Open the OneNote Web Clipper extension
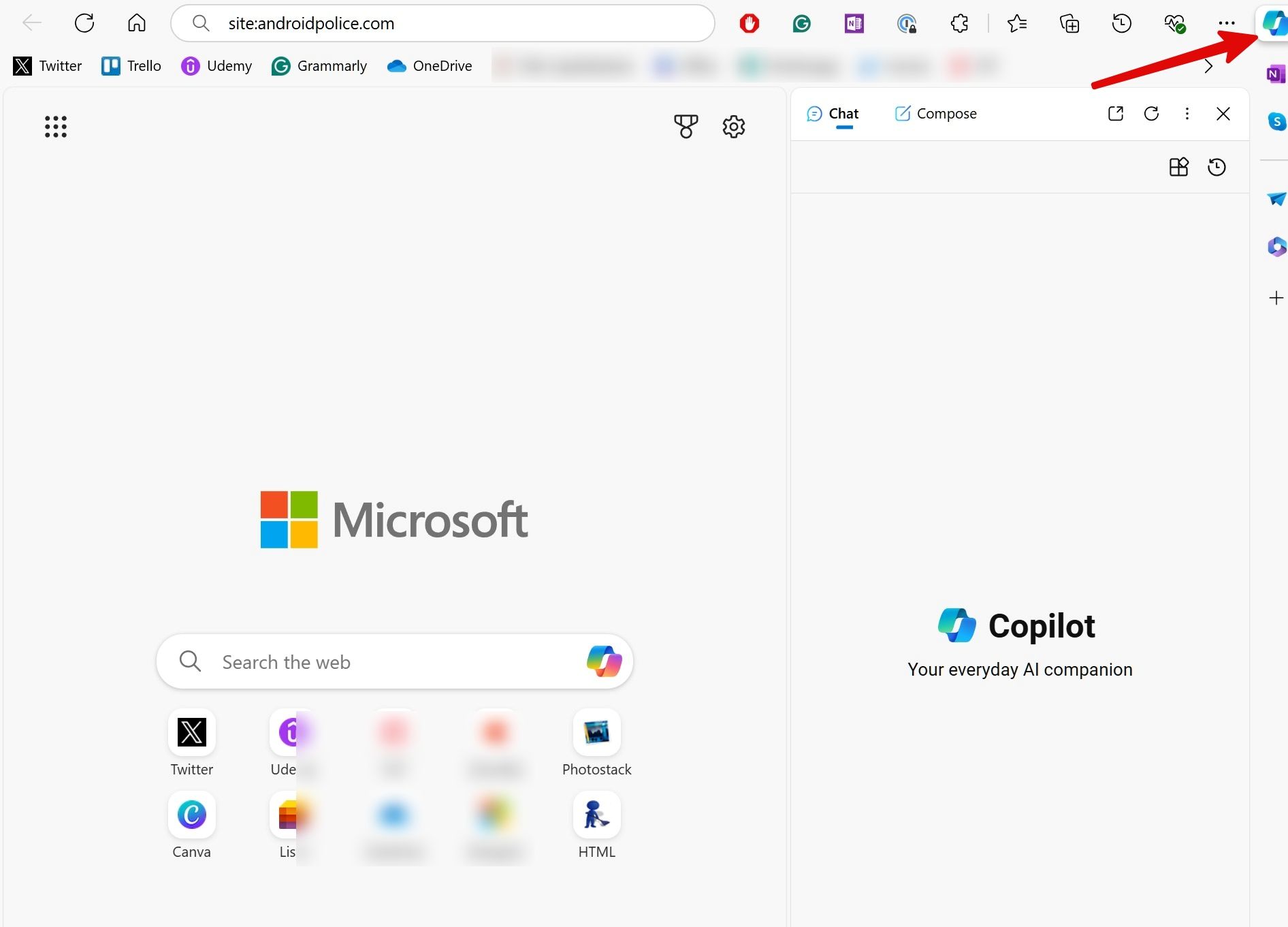Viewport: 1288px width, 927px height. coord(854,24)
